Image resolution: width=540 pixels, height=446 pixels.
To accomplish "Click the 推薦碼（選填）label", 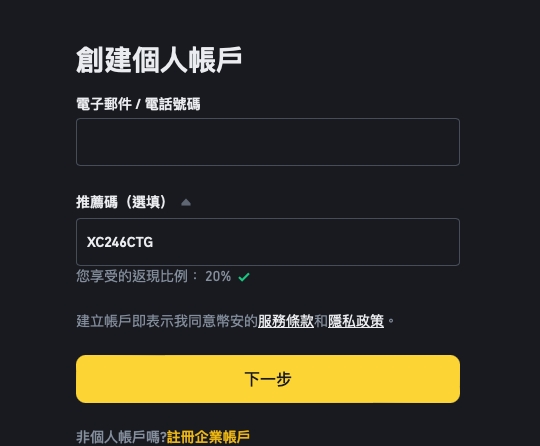I will coord(121,202).
